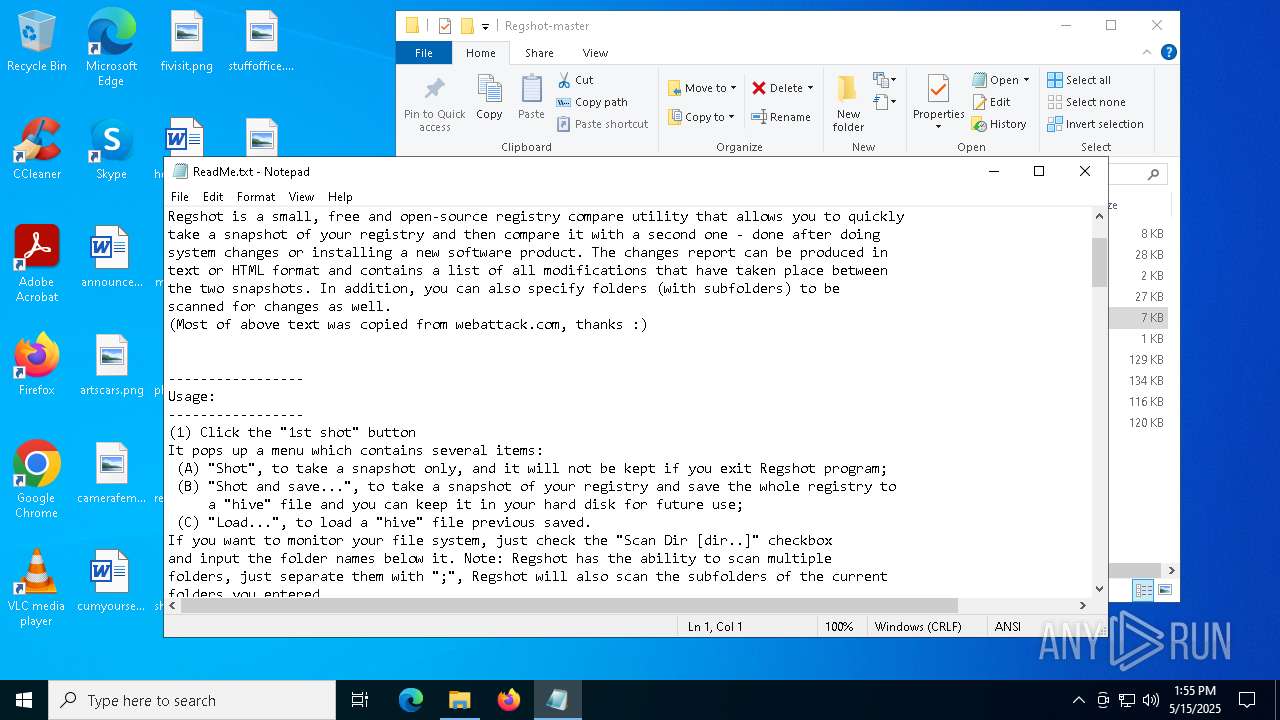Select Skype desktop icon
This screenshot has width=1280, height=720.
click(x=111, y=148)
